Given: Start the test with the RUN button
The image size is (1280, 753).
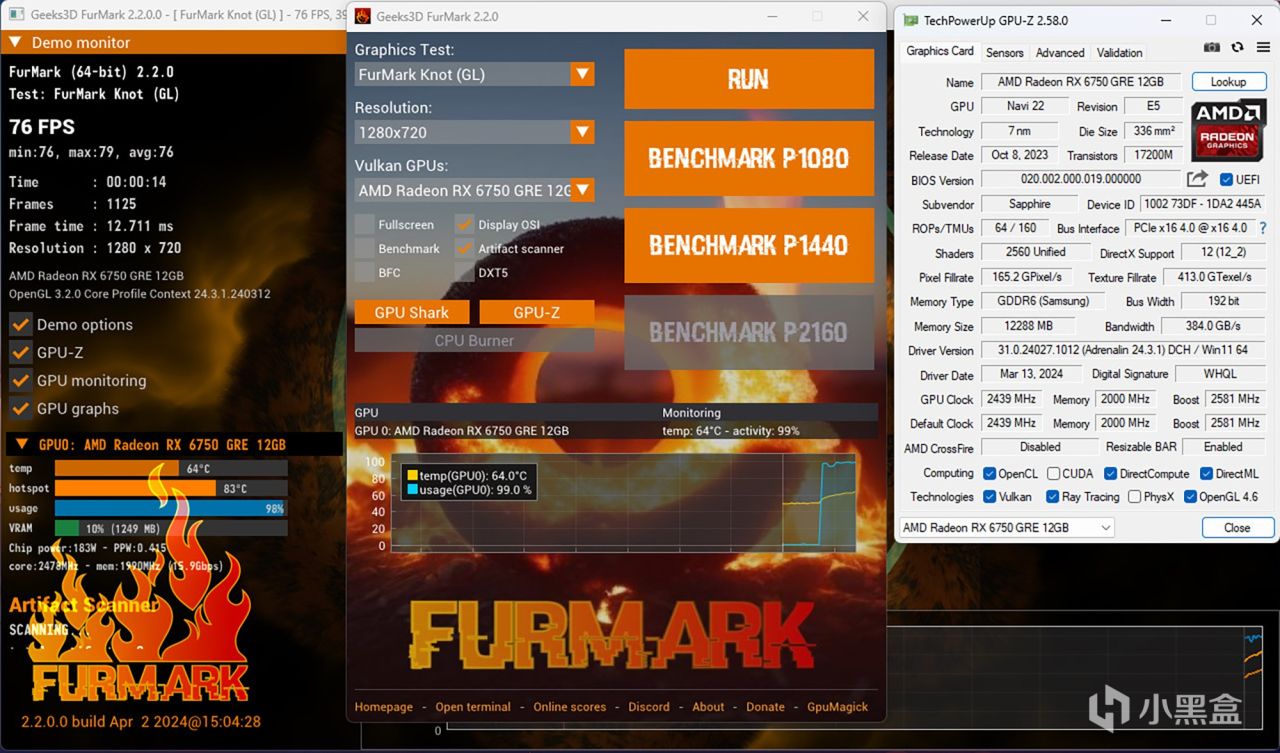Looking at the screenshot, I should 749,79.
